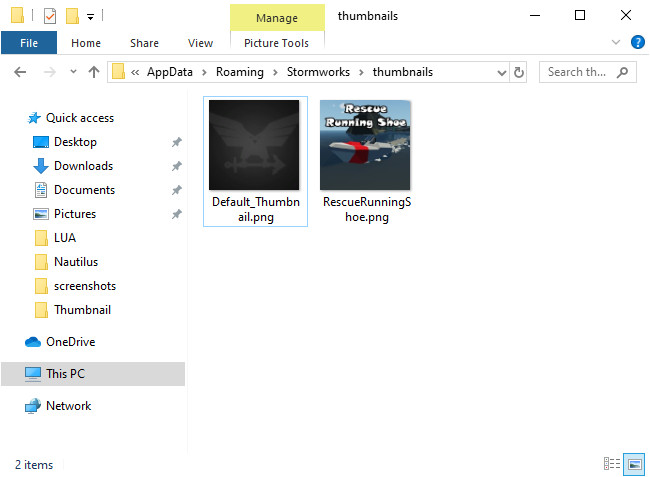Image resolution: width=650 pixels, height=477 pixels.
Task: Open the Nautilus folder in sidebar
Action: pyautogui.click(x=76, y=262)
